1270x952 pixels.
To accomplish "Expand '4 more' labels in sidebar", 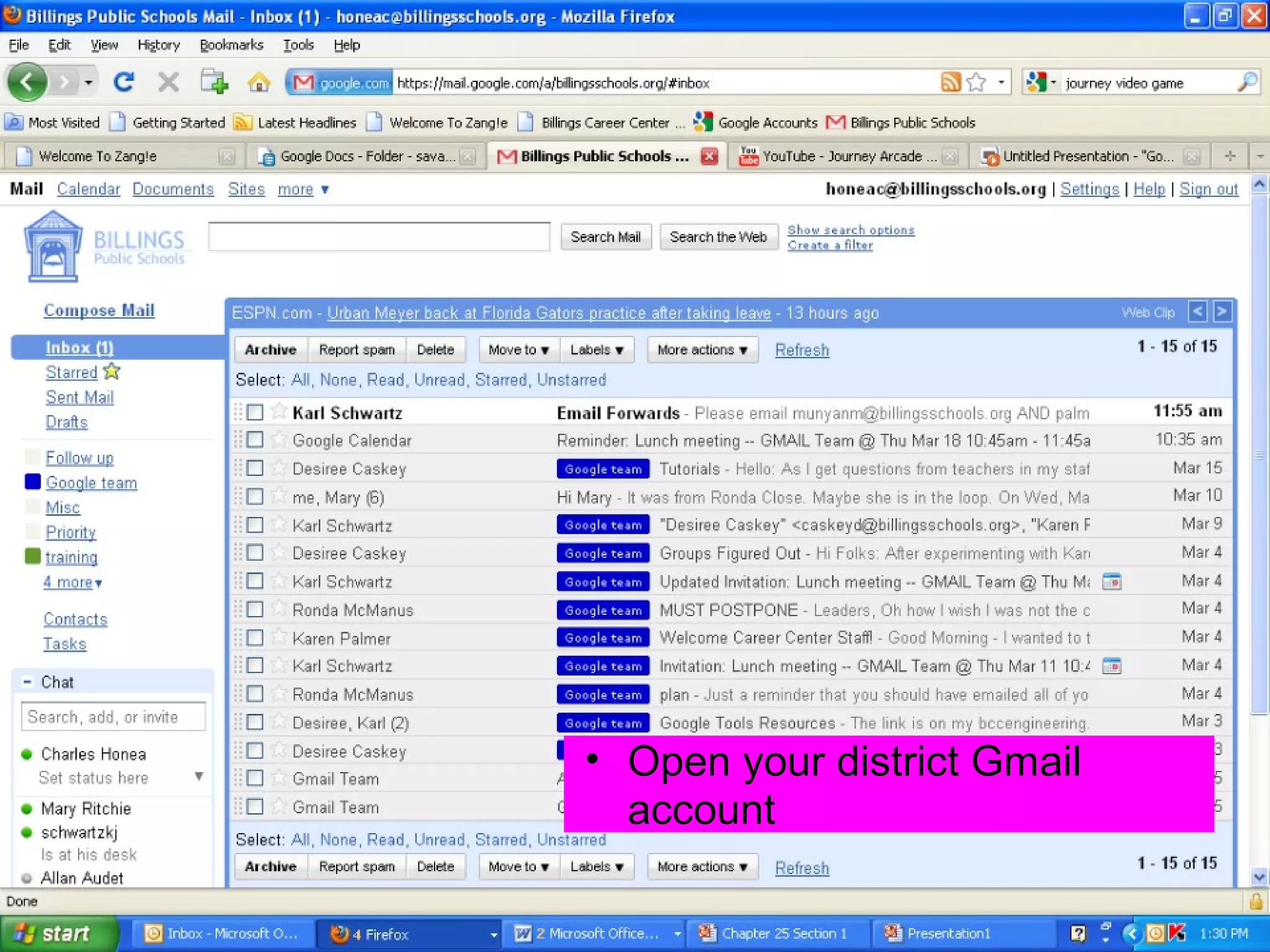I will click(x=73, y=582).
